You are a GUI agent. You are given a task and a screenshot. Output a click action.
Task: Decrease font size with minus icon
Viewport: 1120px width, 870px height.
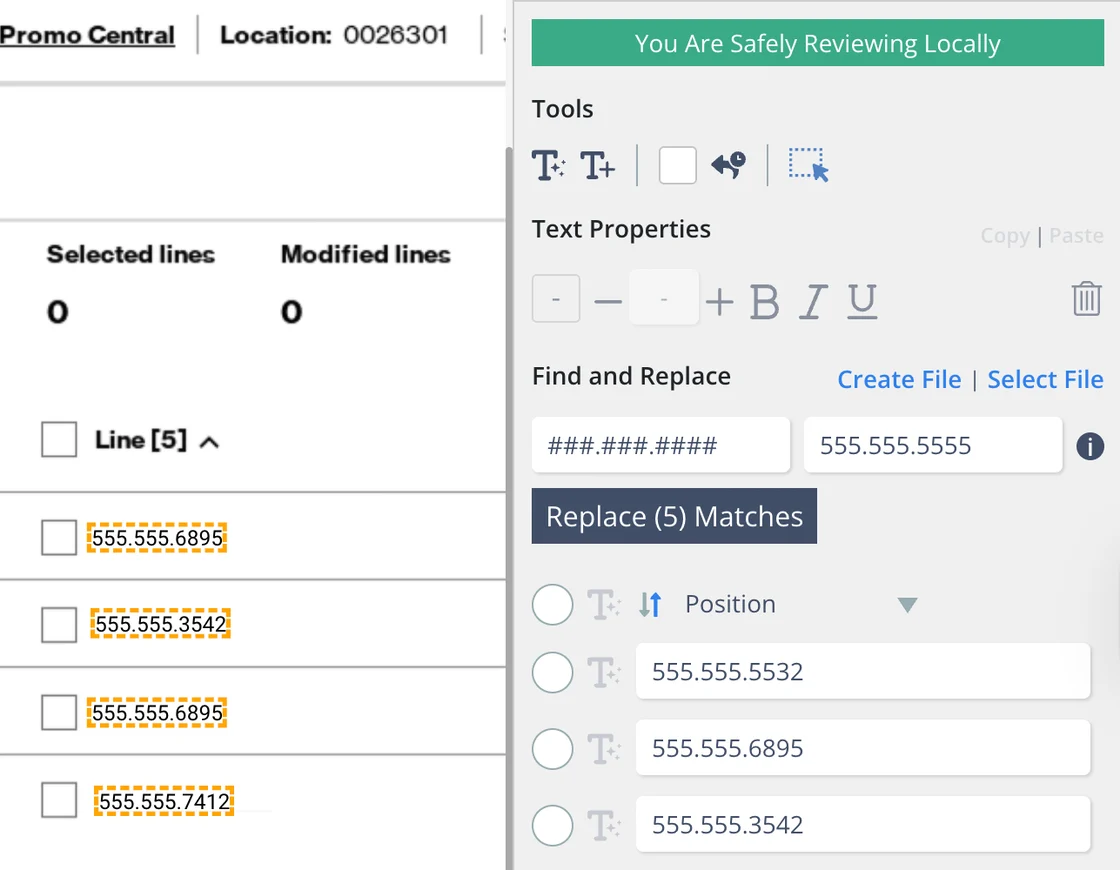pos(608,301)
